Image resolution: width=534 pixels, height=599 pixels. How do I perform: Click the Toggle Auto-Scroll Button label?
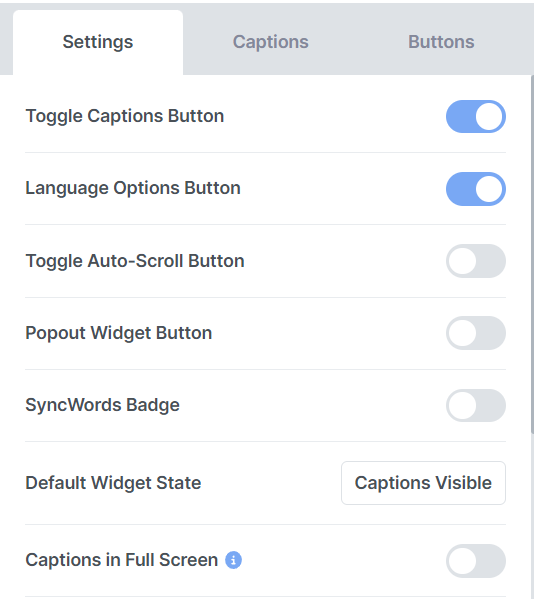click(x=135, y=261)
